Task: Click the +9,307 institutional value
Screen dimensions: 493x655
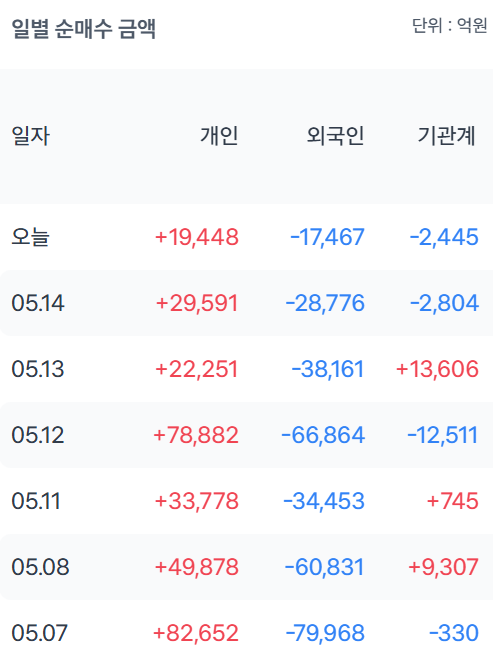Action: 443,567
